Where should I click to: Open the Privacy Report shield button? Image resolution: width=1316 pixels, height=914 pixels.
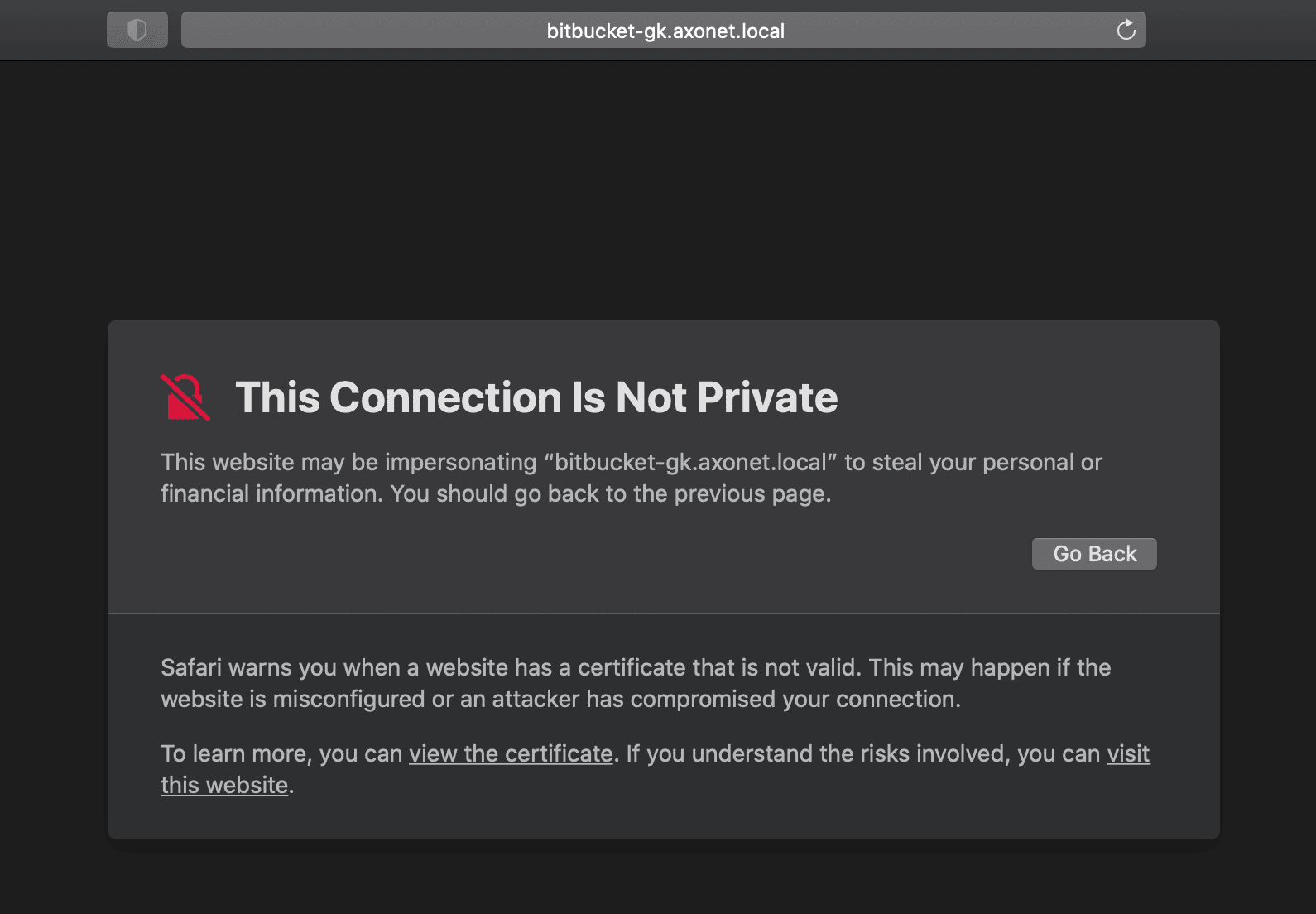(137, 31)
